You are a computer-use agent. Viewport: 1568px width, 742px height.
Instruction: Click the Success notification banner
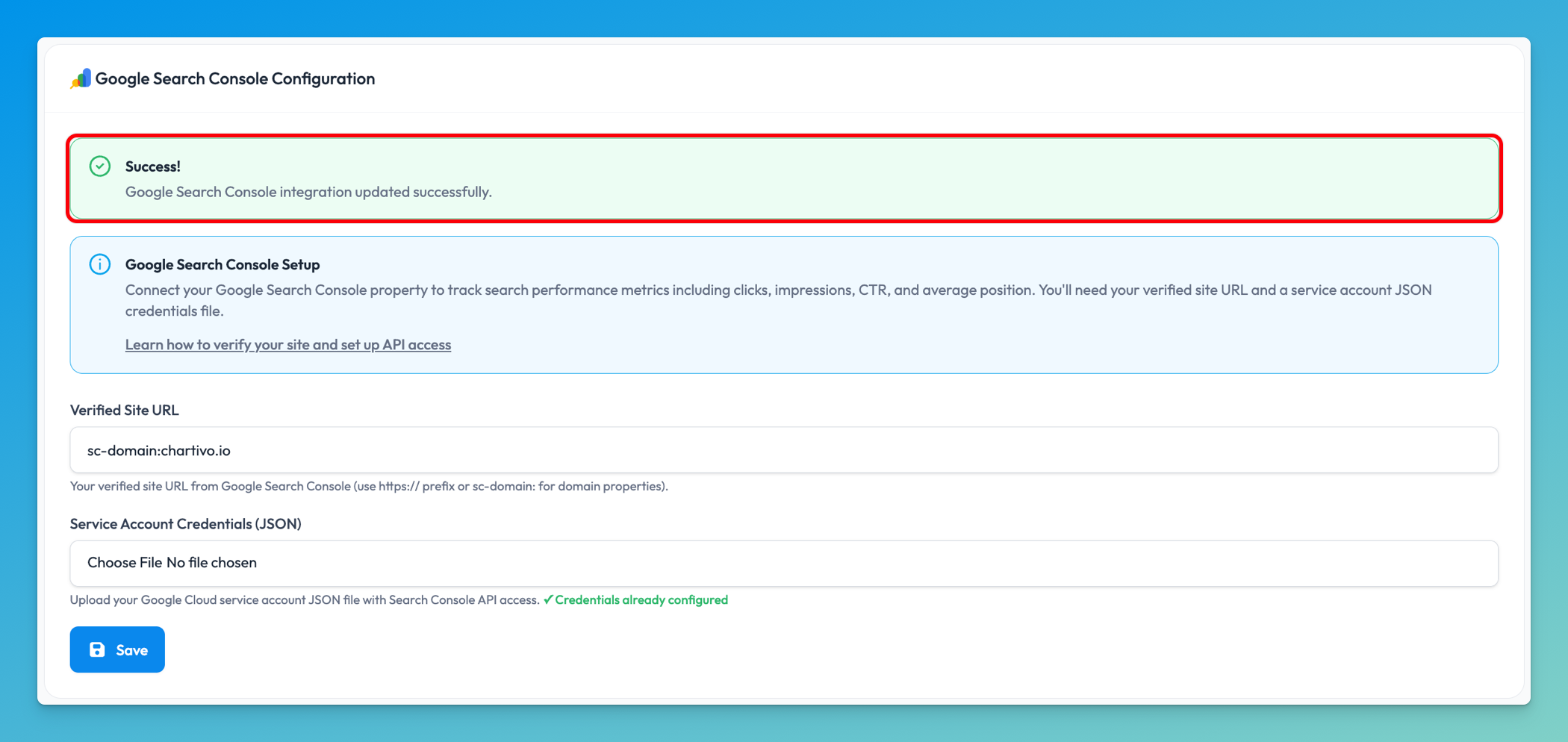(784, 178)
